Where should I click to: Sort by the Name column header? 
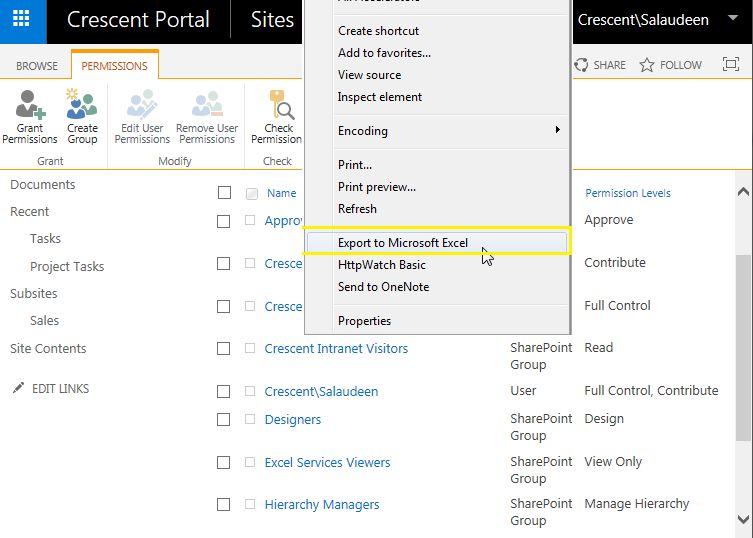281,193
